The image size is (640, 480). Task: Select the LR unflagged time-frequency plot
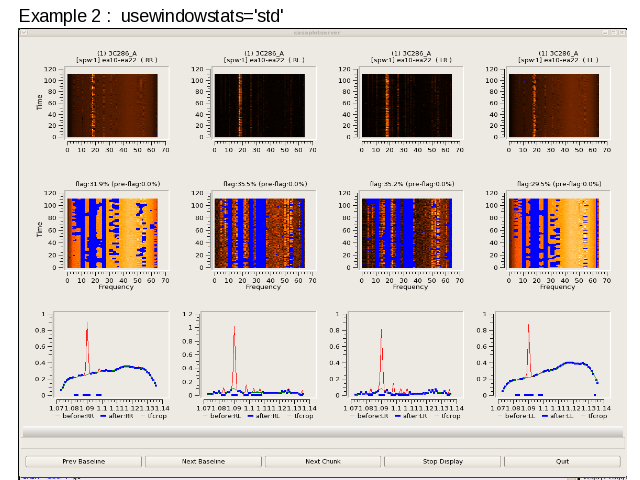point(407,105)
